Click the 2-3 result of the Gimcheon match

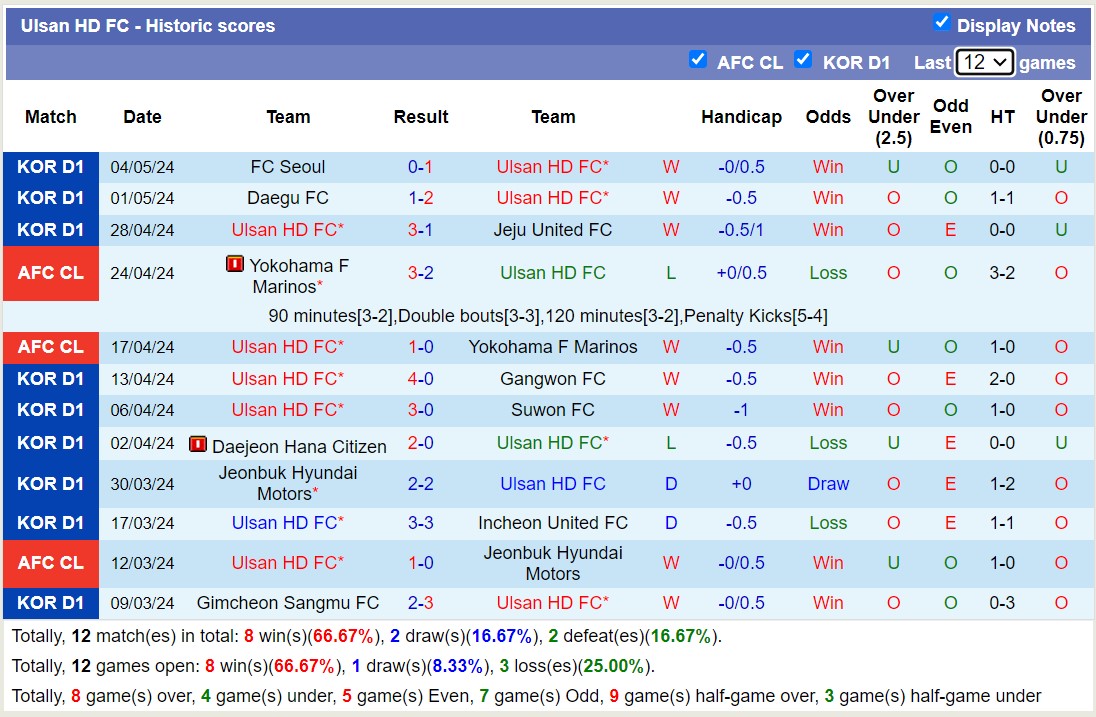(x=420, y=603)
